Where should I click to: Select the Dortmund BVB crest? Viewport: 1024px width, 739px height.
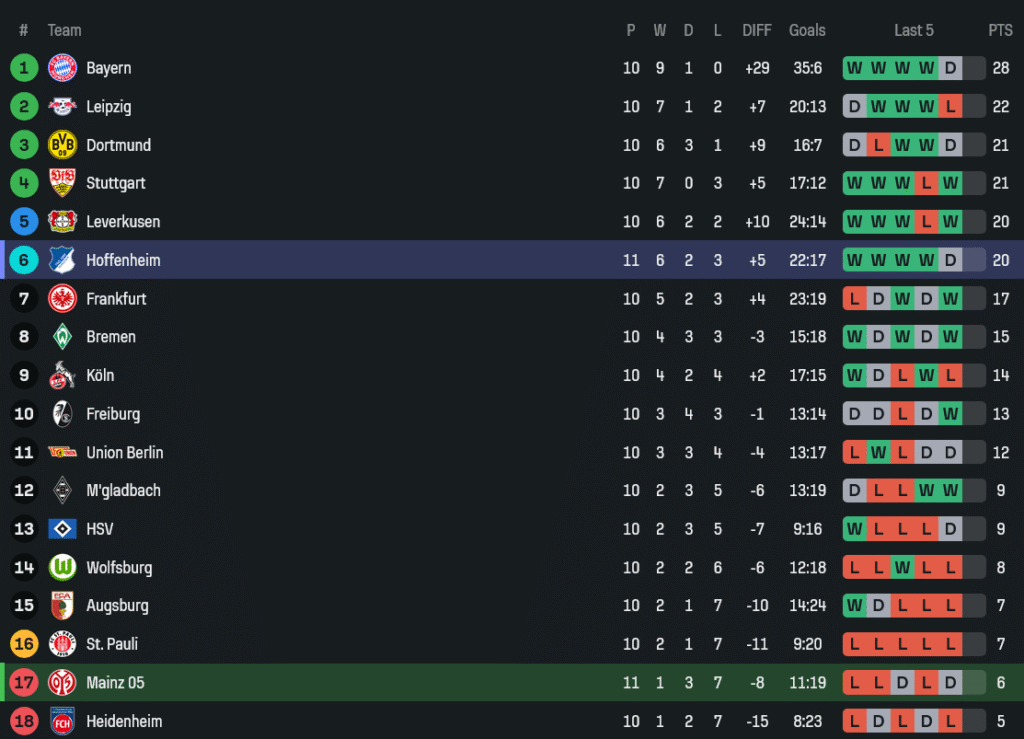(x=62, y=145)
